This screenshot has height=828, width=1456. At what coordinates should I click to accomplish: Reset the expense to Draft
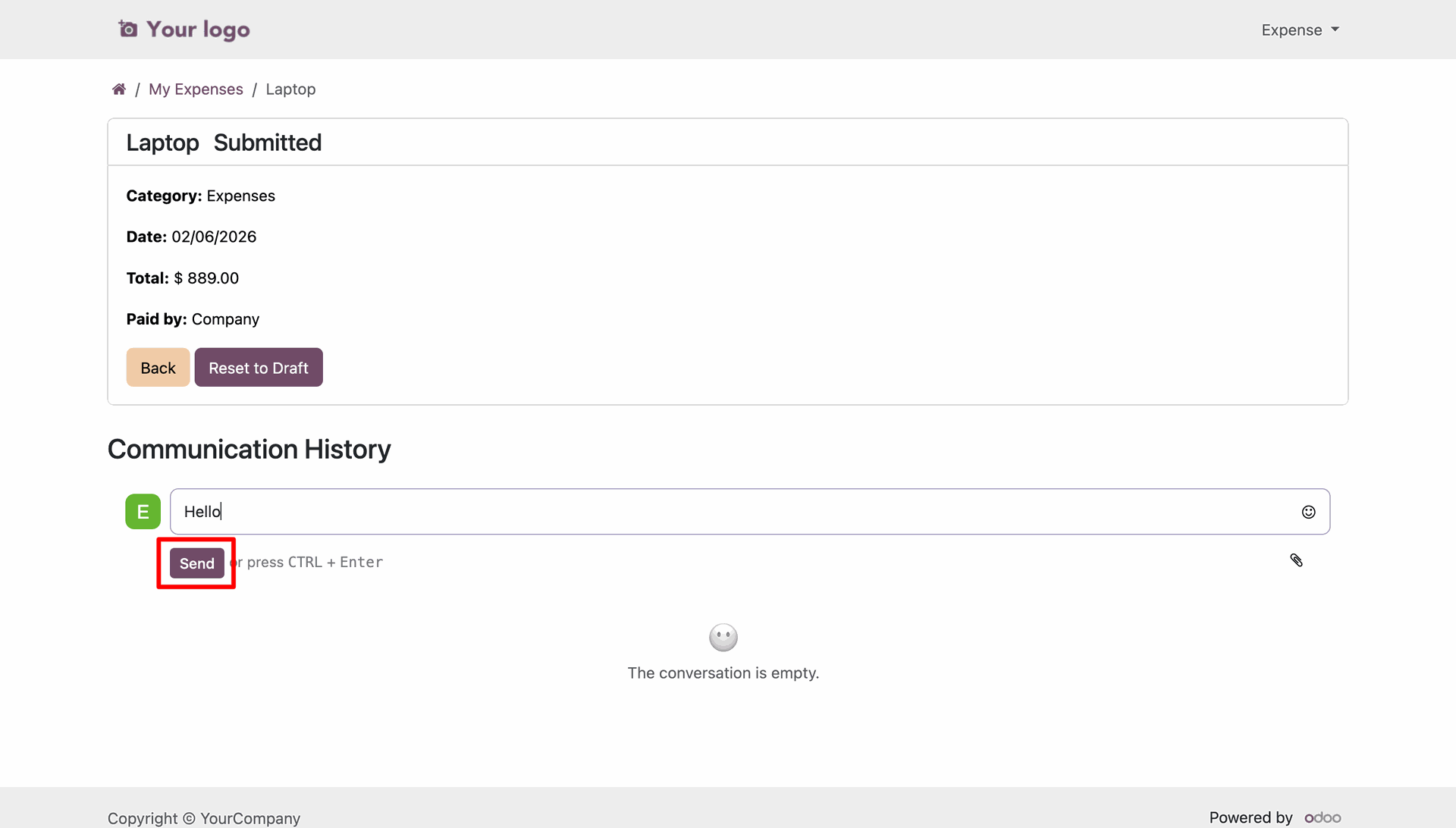click(259, 368)
